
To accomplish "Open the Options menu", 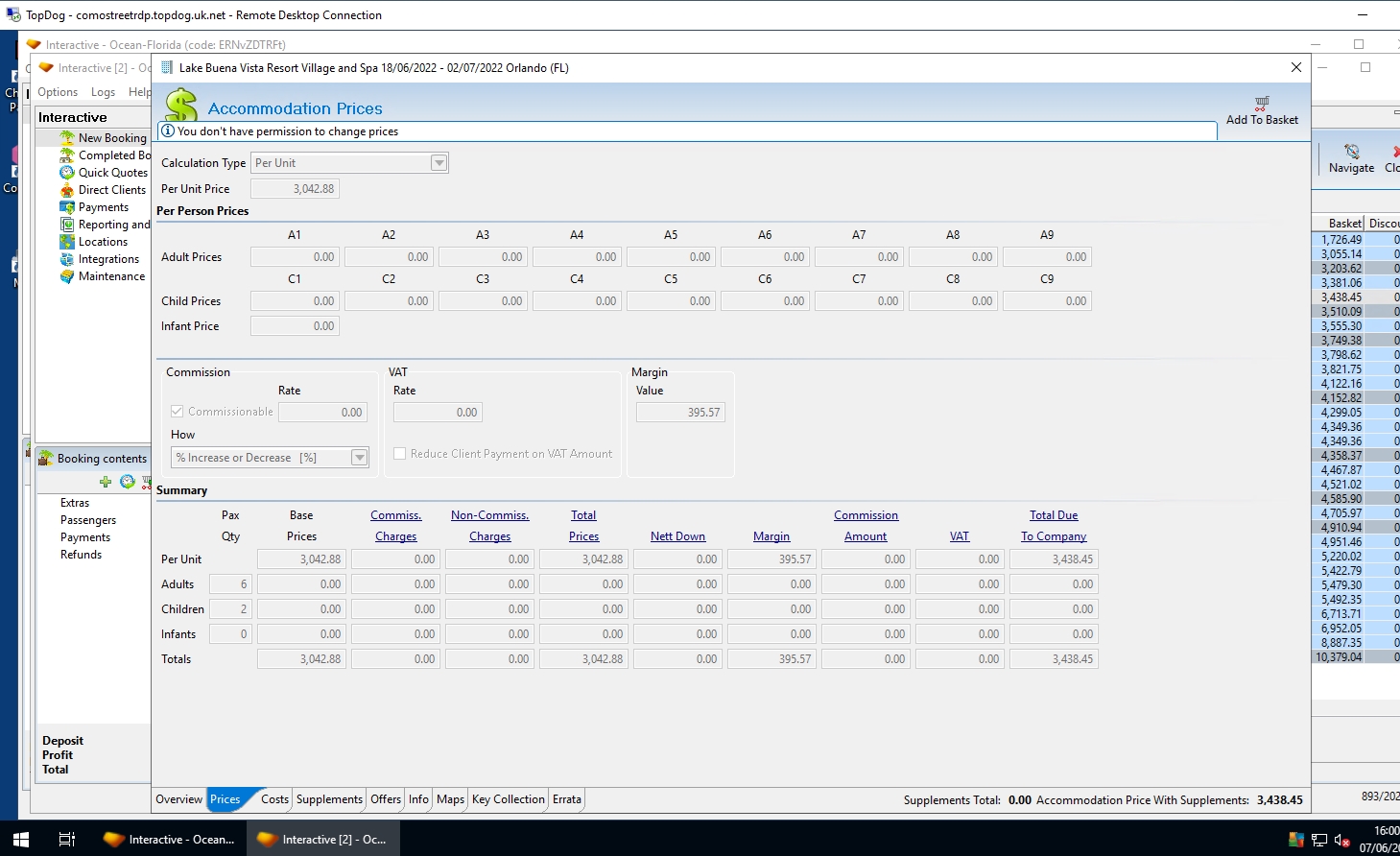I will pyautogui.click(x=58, y=92).
